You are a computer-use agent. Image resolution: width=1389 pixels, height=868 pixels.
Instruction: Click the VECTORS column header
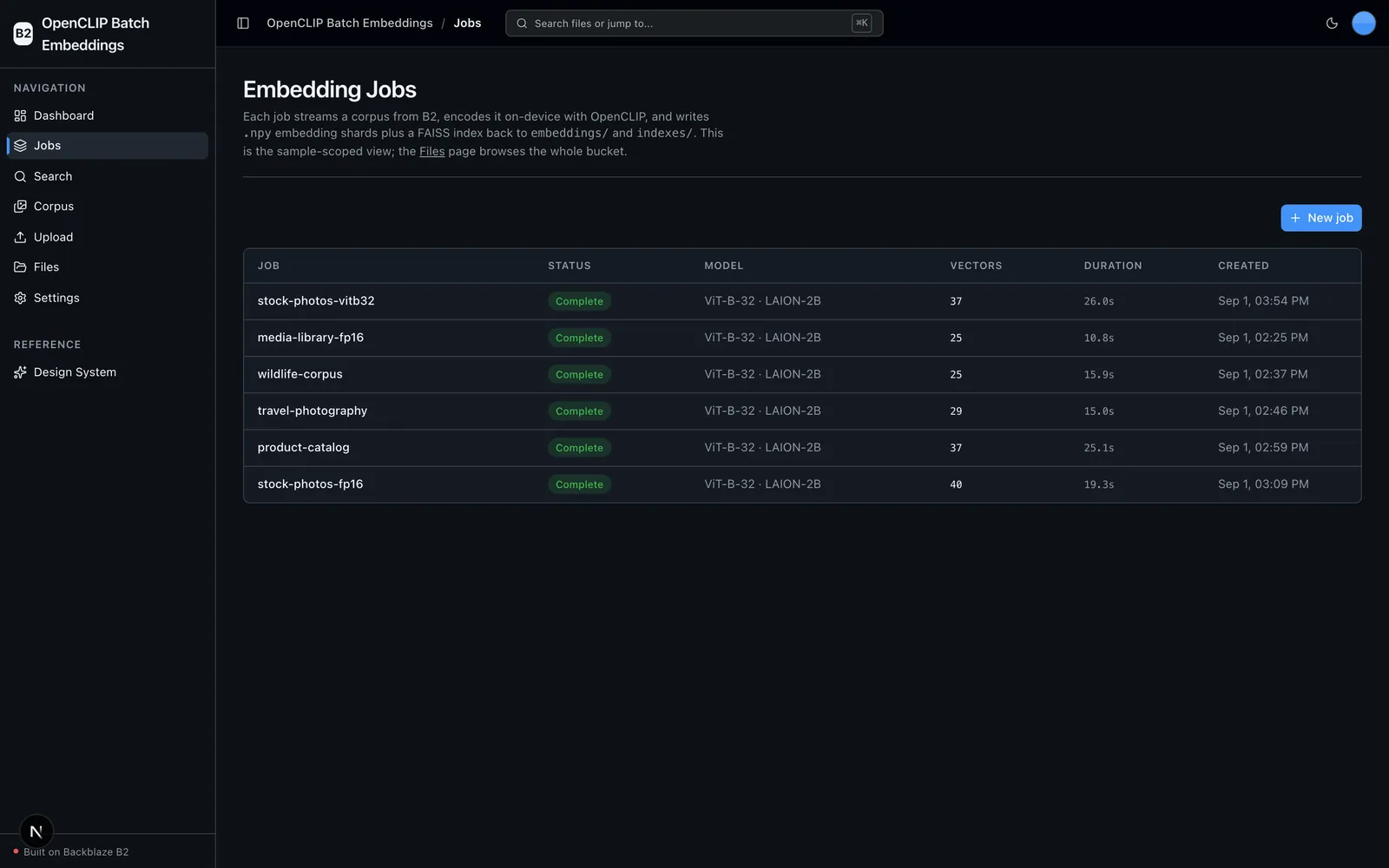[976, 266]
